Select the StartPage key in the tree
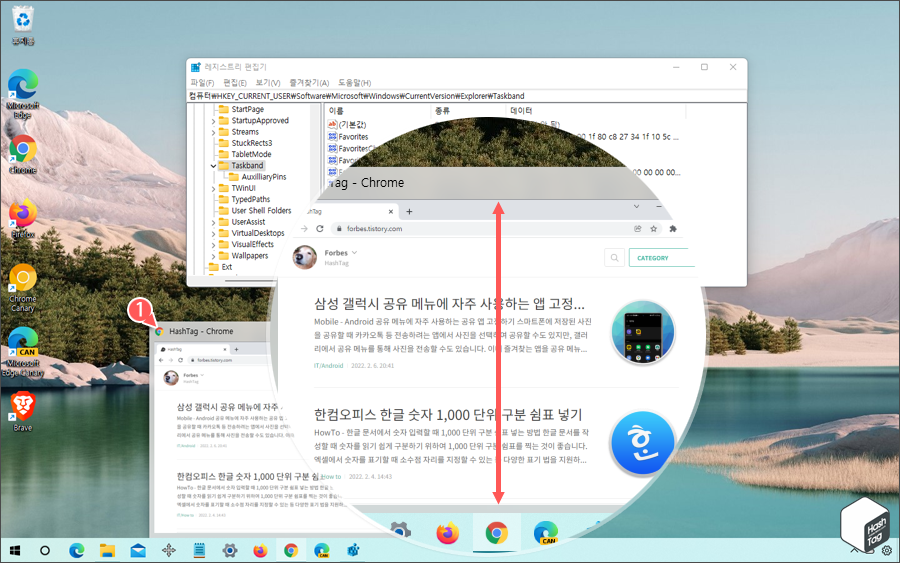Image resolution: width=900 pixels, height=563 pixels. 247,109
